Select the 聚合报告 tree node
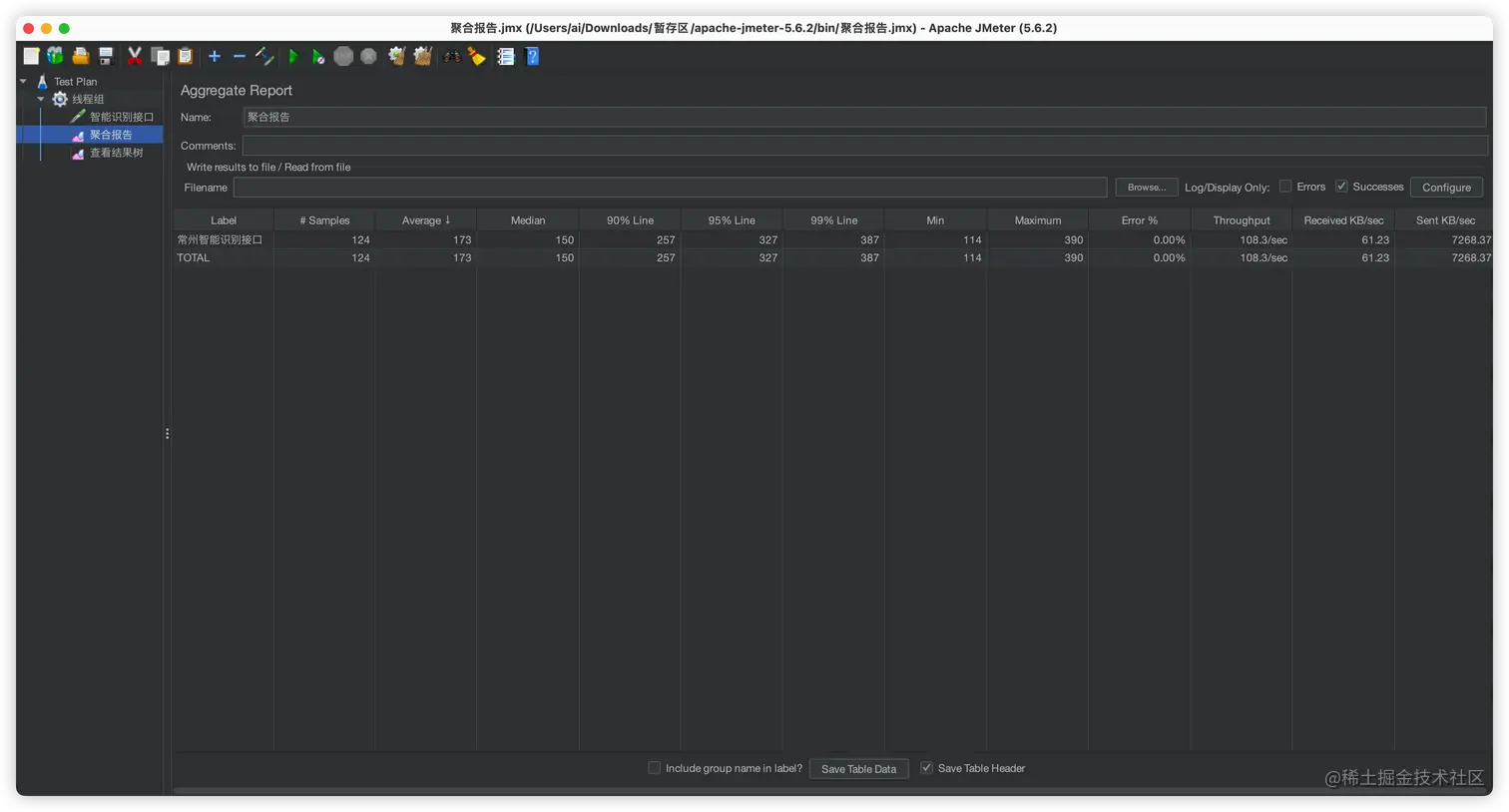1509x812 pixels. point(111,135)
